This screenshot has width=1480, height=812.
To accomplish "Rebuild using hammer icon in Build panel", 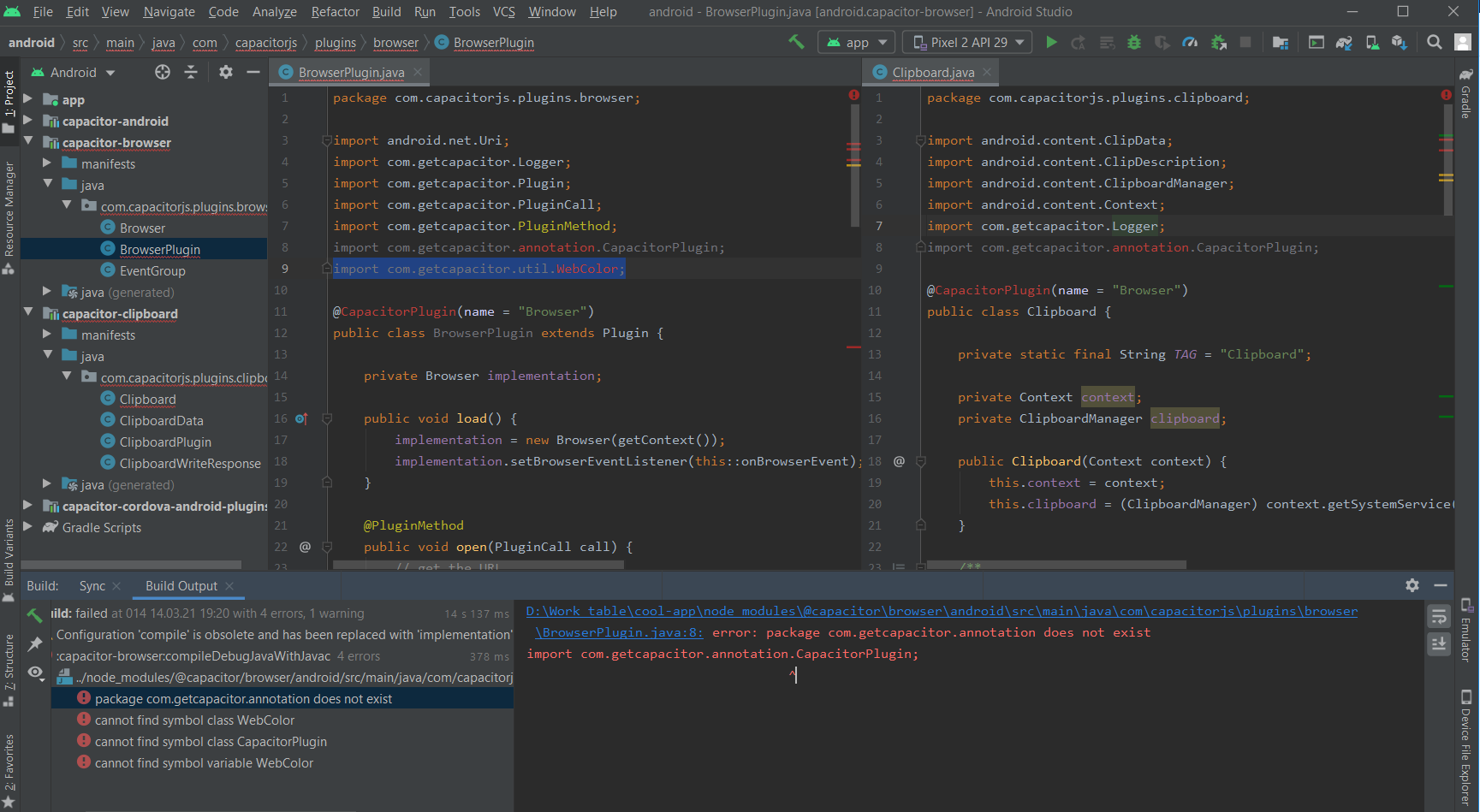I will [35, 614].
